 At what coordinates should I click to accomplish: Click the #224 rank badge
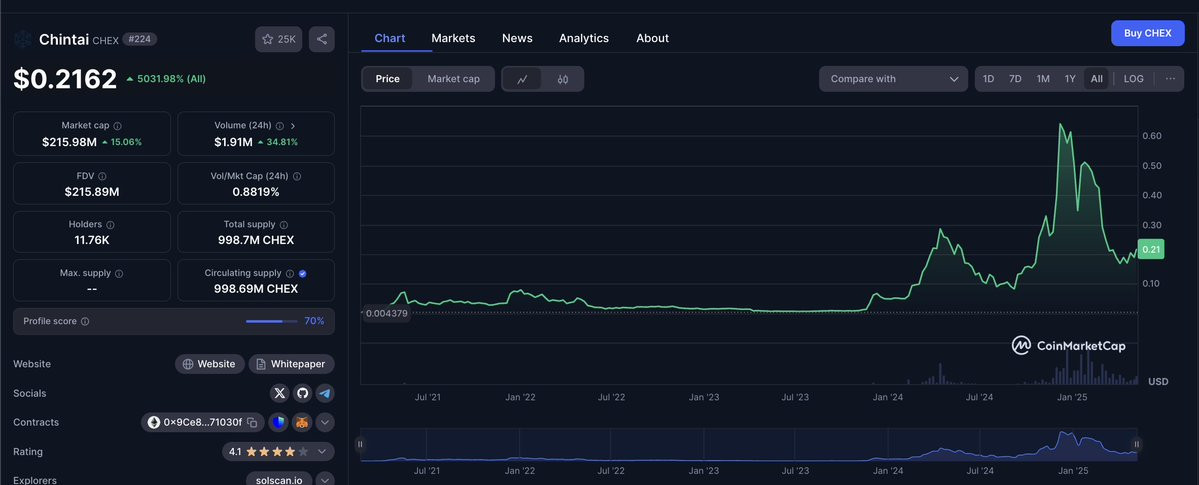point(140,39)
